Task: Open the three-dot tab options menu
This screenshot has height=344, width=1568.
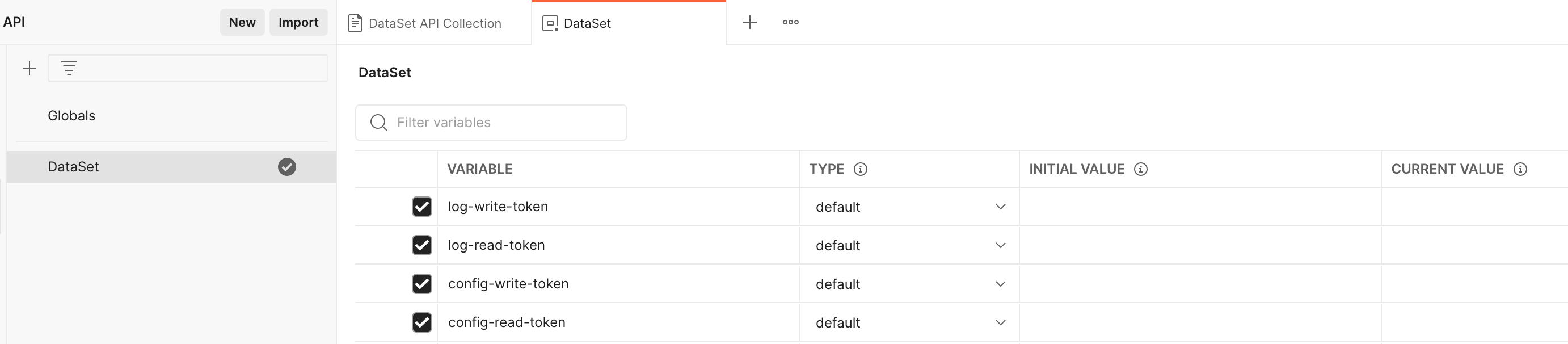Action: [x=790, y=23]
